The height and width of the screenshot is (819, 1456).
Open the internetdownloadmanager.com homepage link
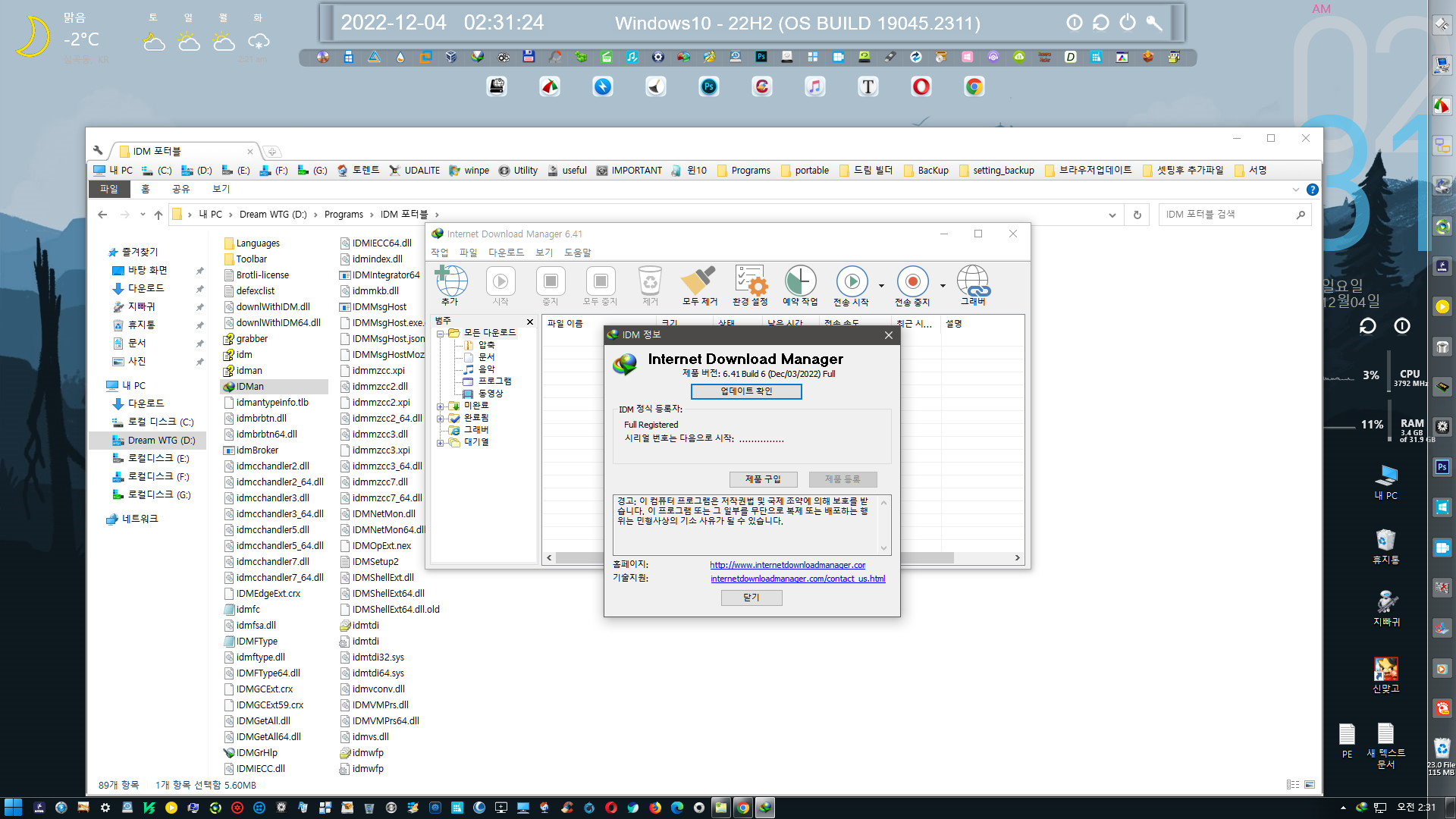click(x=788, y=565)
